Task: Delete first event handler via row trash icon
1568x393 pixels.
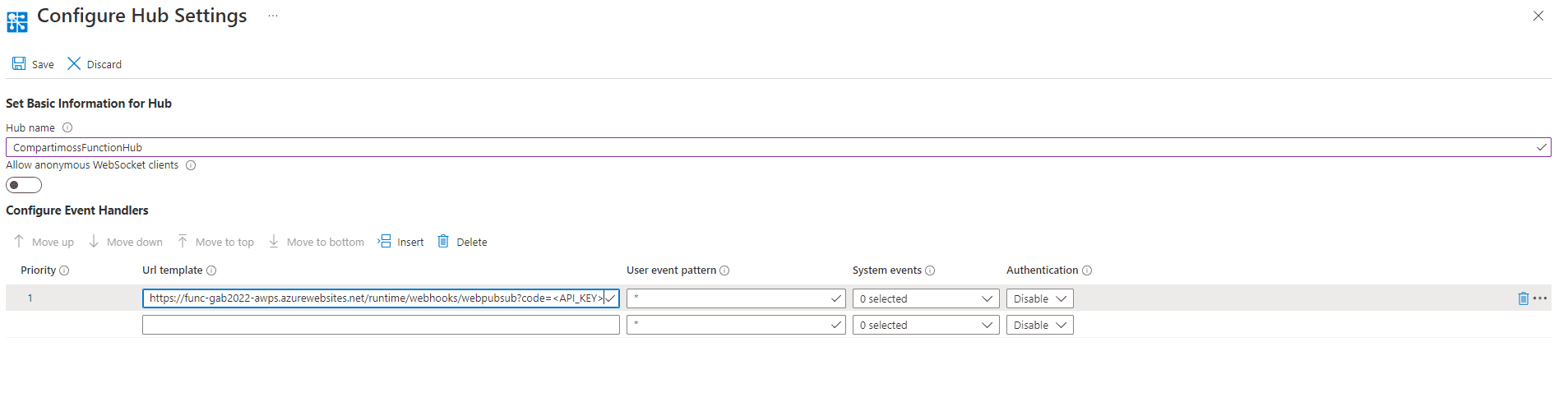Action: [1523, 298]
